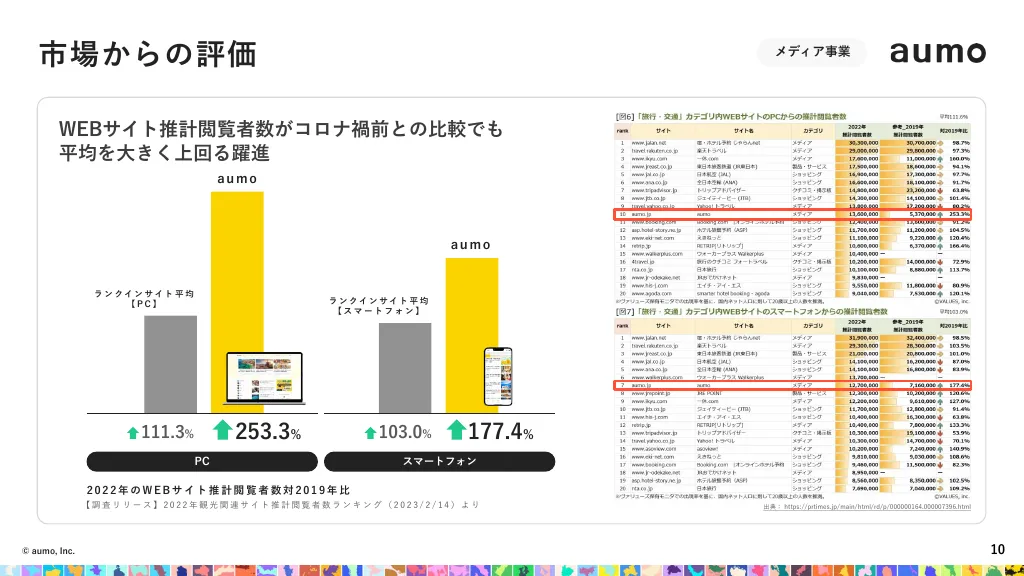Select the slide title 市場からの評価
Image resolution: width=1024 pixels, height=576 pixels.
(x=148, y=54)
